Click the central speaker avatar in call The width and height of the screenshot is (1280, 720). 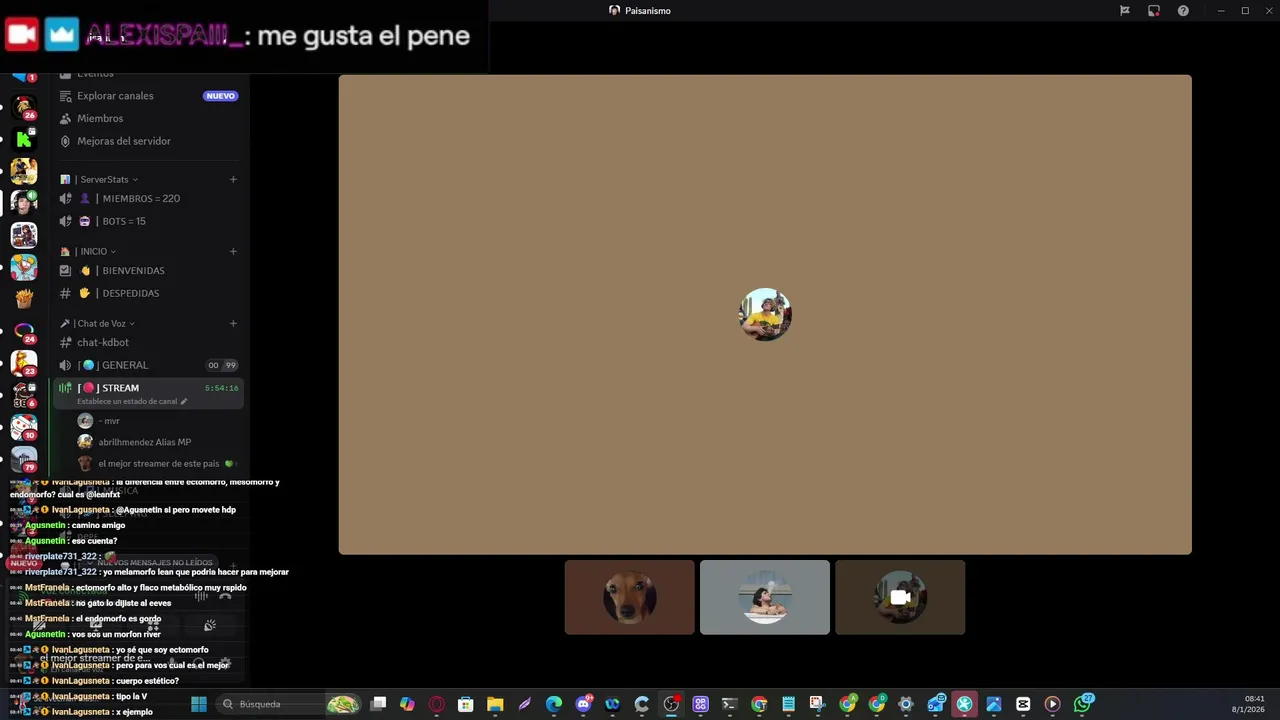765,315
